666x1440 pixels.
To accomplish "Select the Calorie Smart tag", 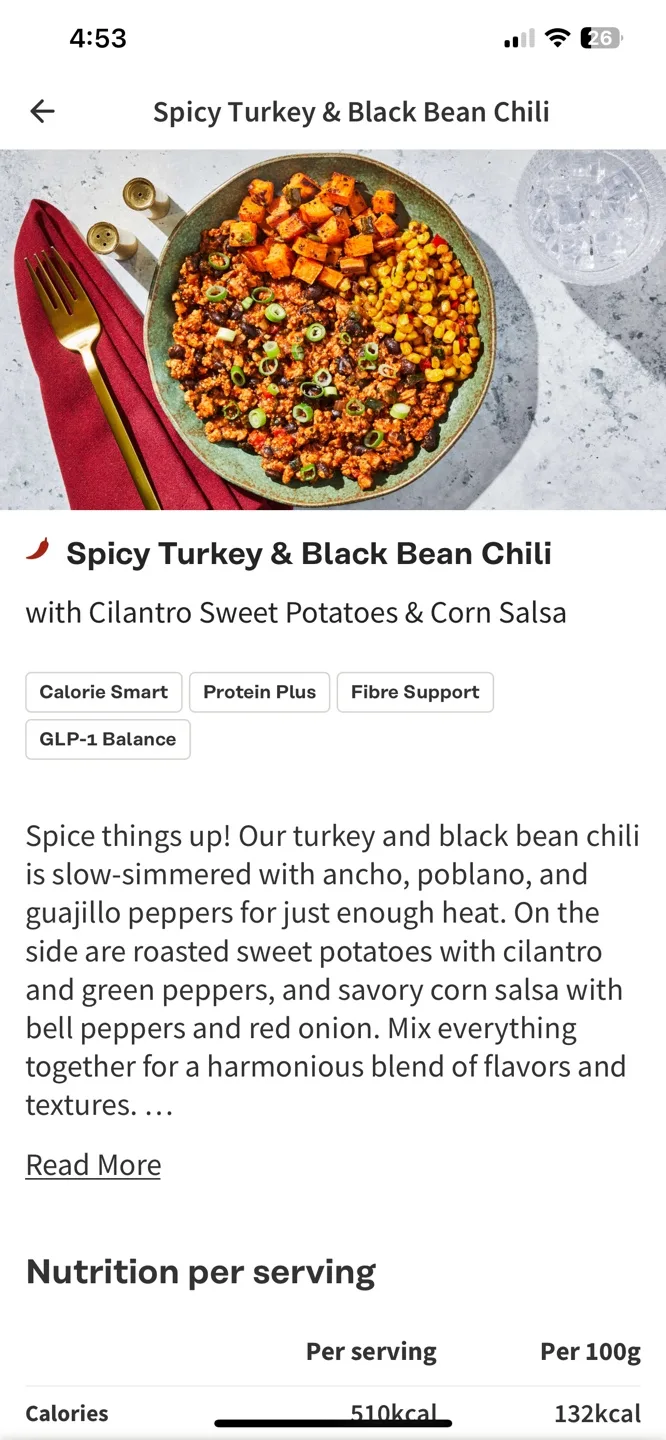I will click(103, 692).
